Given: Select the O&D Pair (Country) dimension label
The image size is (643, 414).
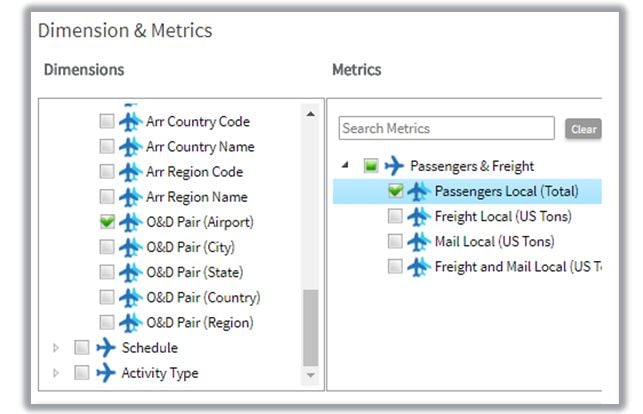Looking at the screenshot, I should tap(203, 298).
